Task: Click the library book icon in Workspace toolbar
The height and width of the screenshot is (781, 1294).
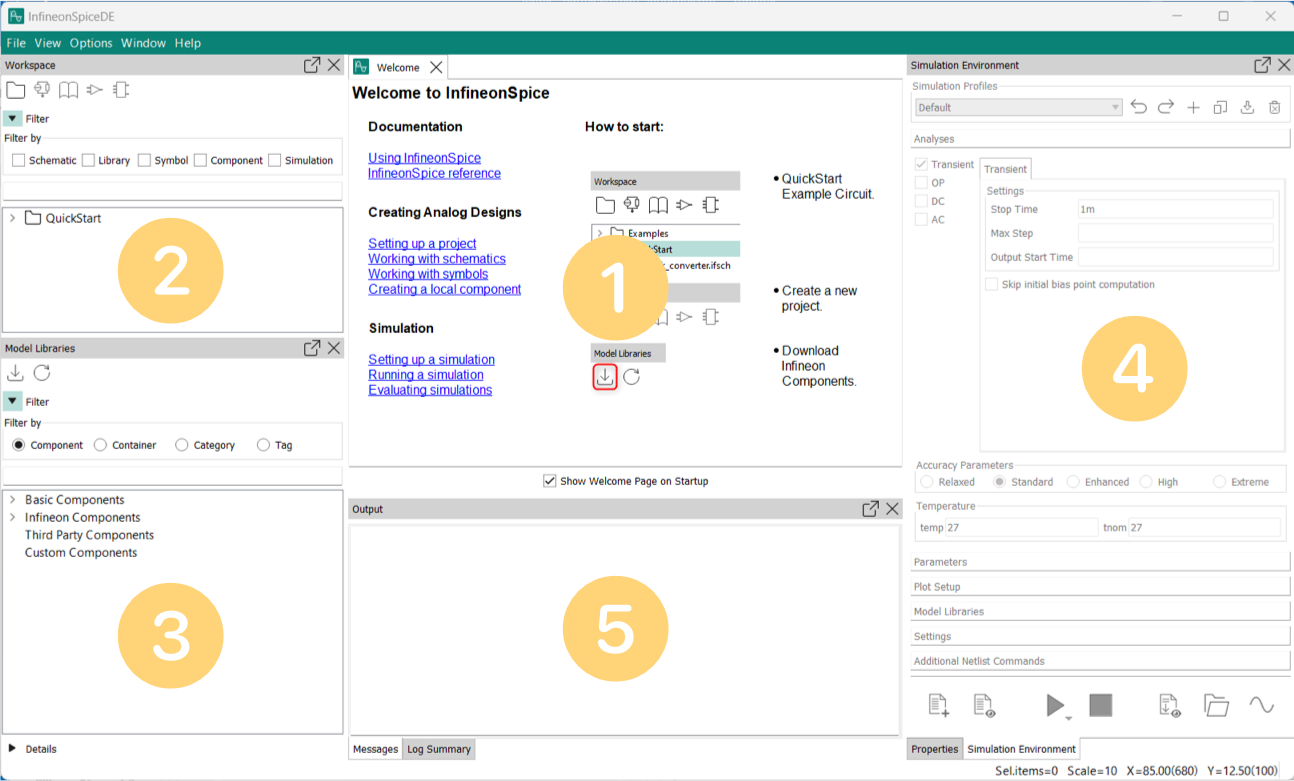Action: coord(68,91)
